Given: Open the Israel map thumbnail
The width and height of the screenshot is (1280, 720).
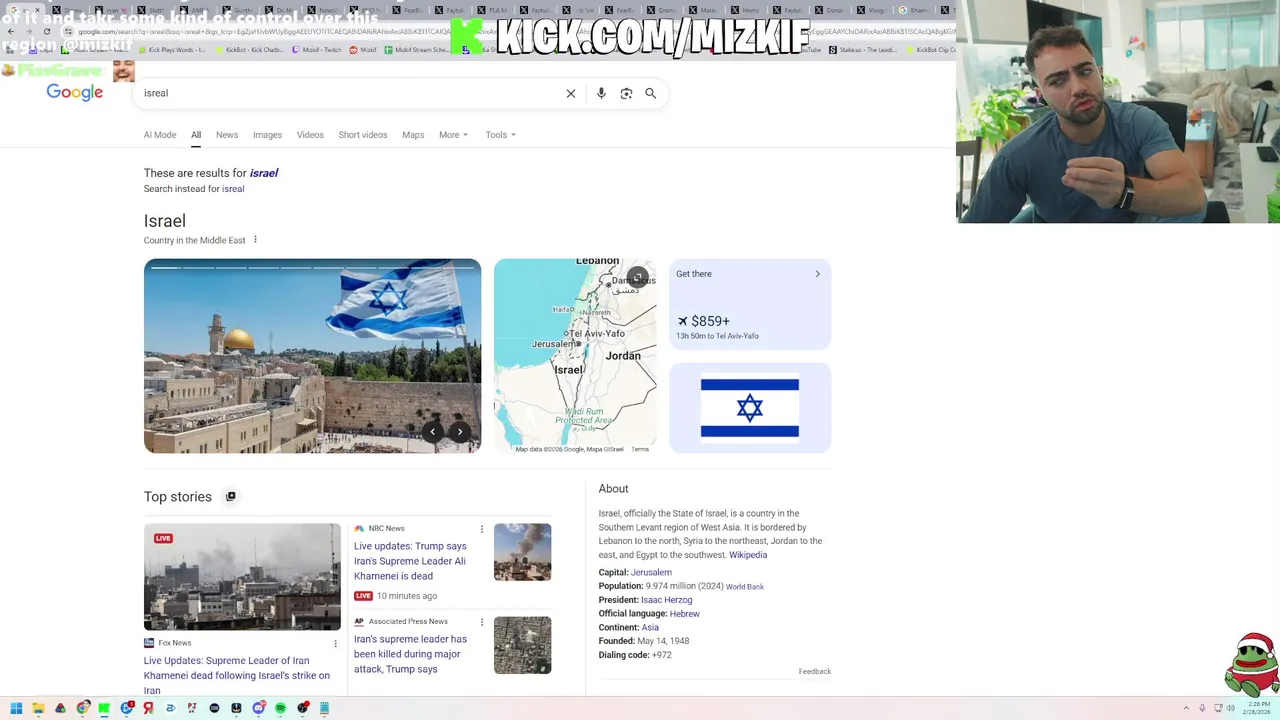Looking at the screenshot, I should pos(575,356).
